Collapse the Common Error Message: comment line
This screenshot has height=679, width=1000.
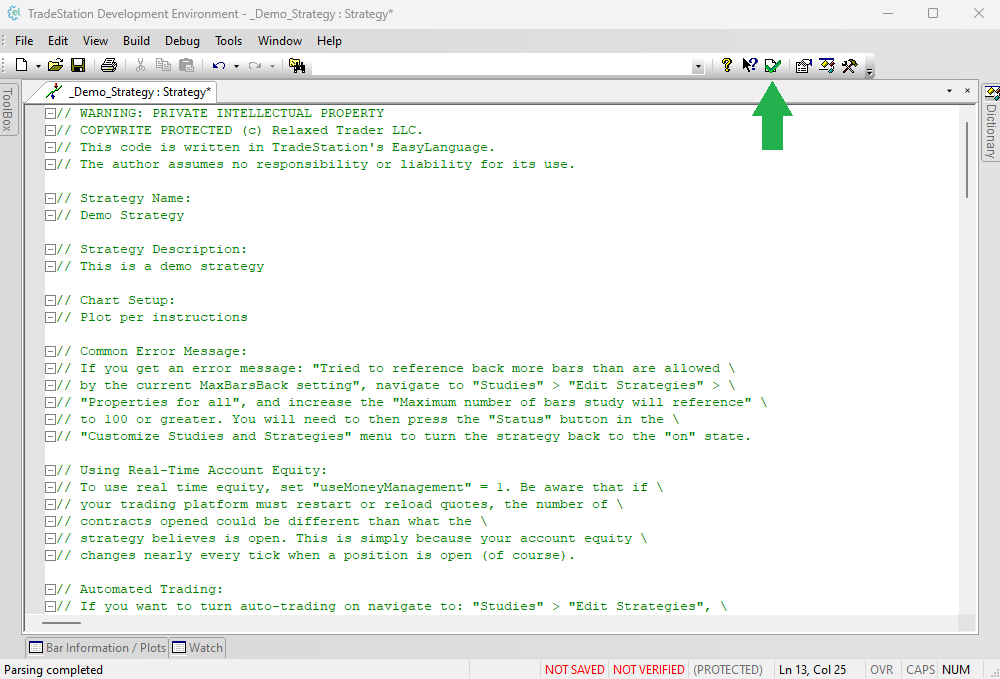[x=50, y=351]
